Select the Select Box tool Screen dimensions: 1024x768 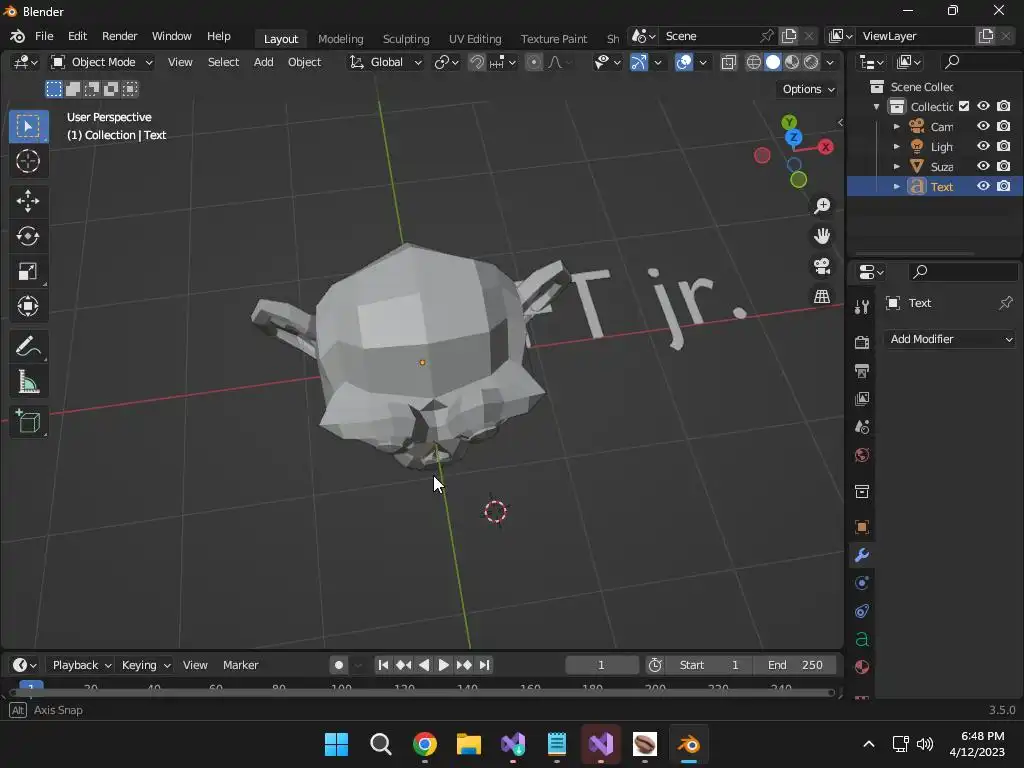click(x=27, y=126)
